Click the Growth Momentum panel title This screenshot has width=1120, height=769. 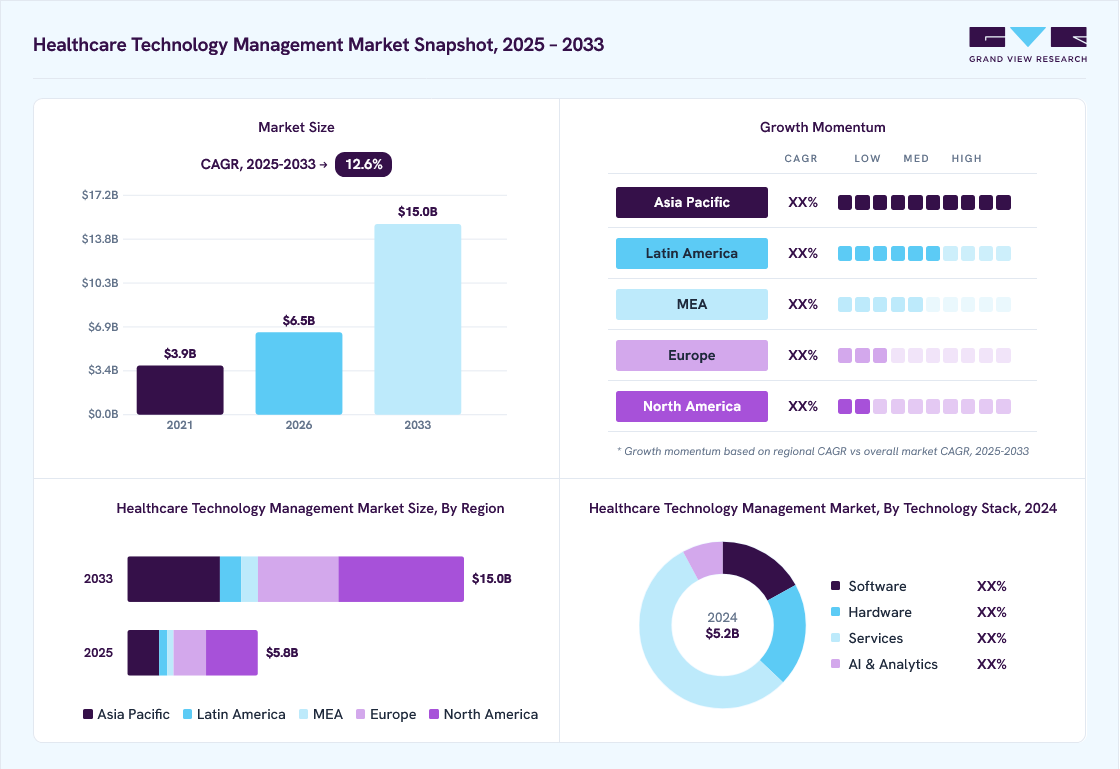coord(822,127)
